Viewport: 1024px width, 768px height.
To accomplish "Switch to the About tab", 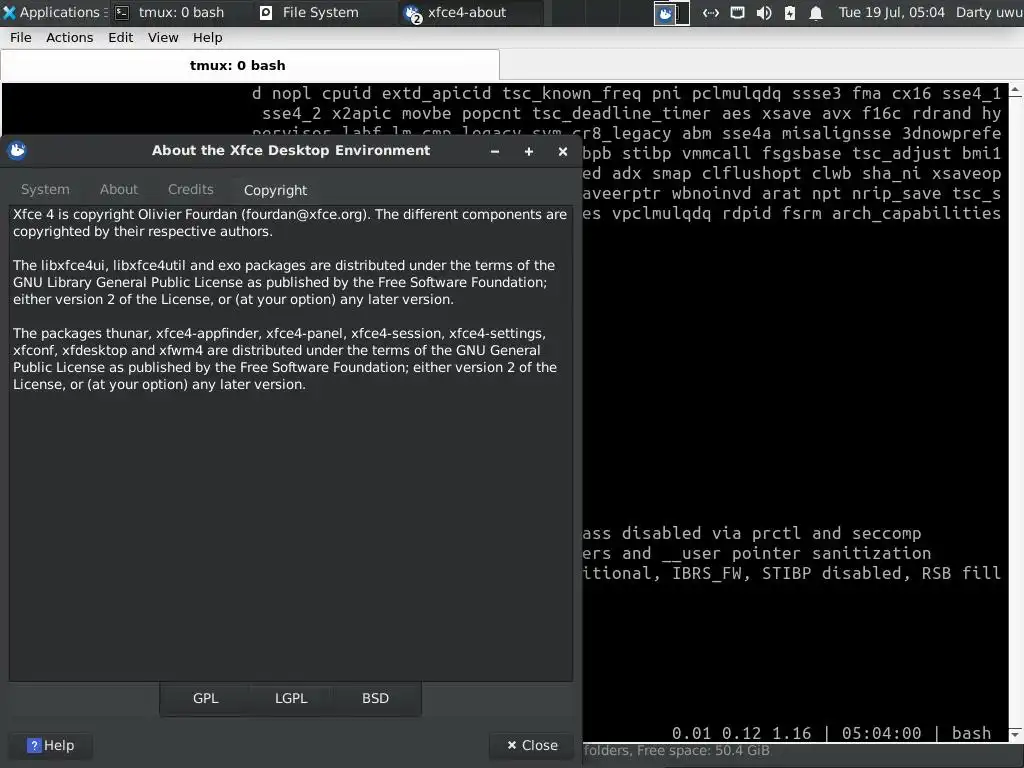I will pyautogui.click(x=119, y=189).
